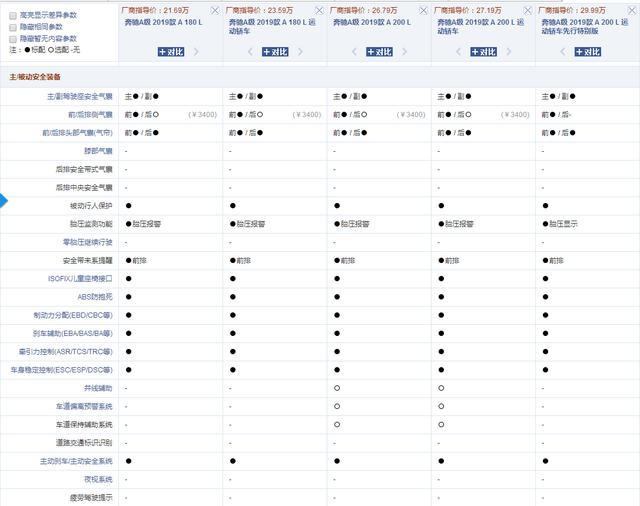Remove the A 200 L 26.79万 column
The width and height of the screenshot is (640, 506).
(x=423, y=11)
